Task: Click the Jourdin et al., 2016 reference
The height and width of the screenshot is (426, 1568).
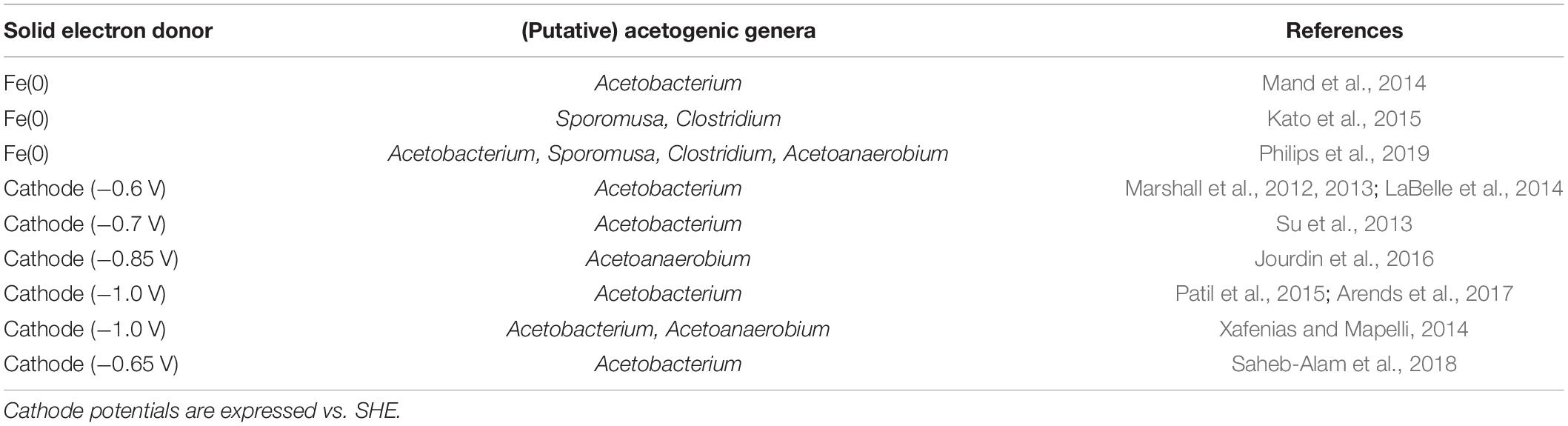Action: (1344, 259)
